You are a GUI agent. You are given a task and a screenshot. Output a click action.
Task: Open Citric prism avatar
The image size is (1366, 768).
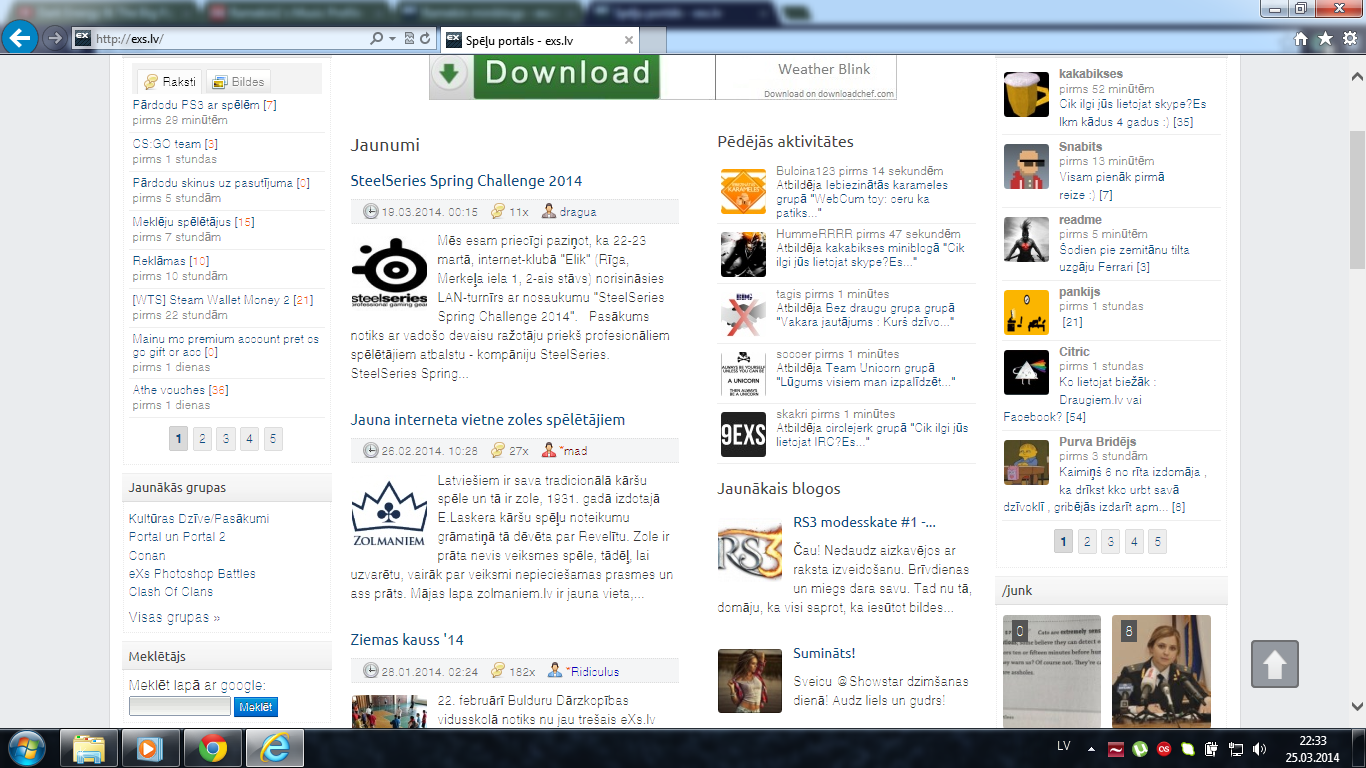click(x=1026, y=372)
